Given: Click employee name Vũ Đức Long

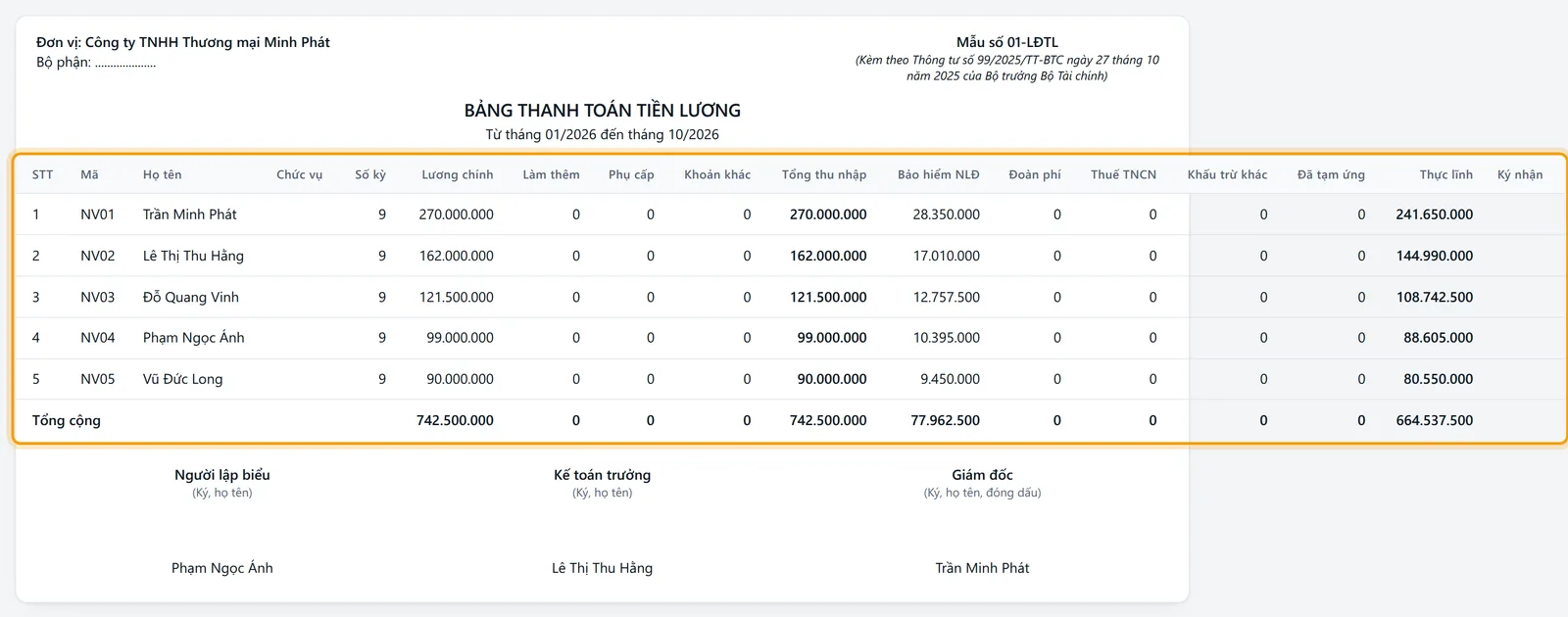Looking at the screenshot, I should pyautogui.click(x=182, y=379).
